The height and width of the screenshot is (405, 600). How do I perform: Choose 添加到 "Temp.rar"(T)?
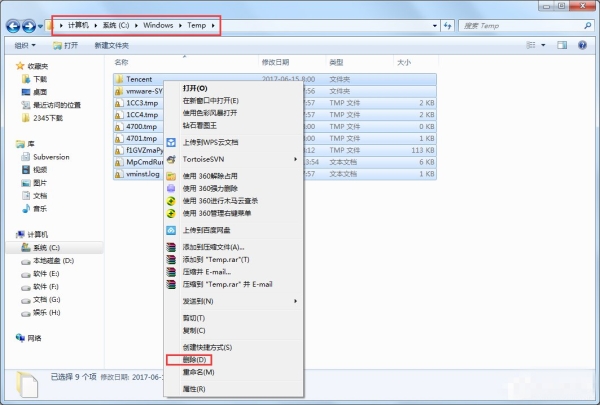(234, 260)
